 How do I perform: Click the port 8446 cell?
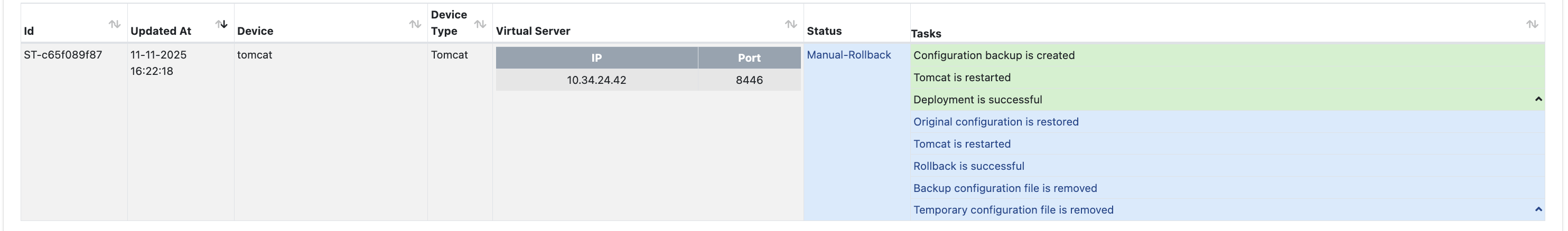pos(749,80)
